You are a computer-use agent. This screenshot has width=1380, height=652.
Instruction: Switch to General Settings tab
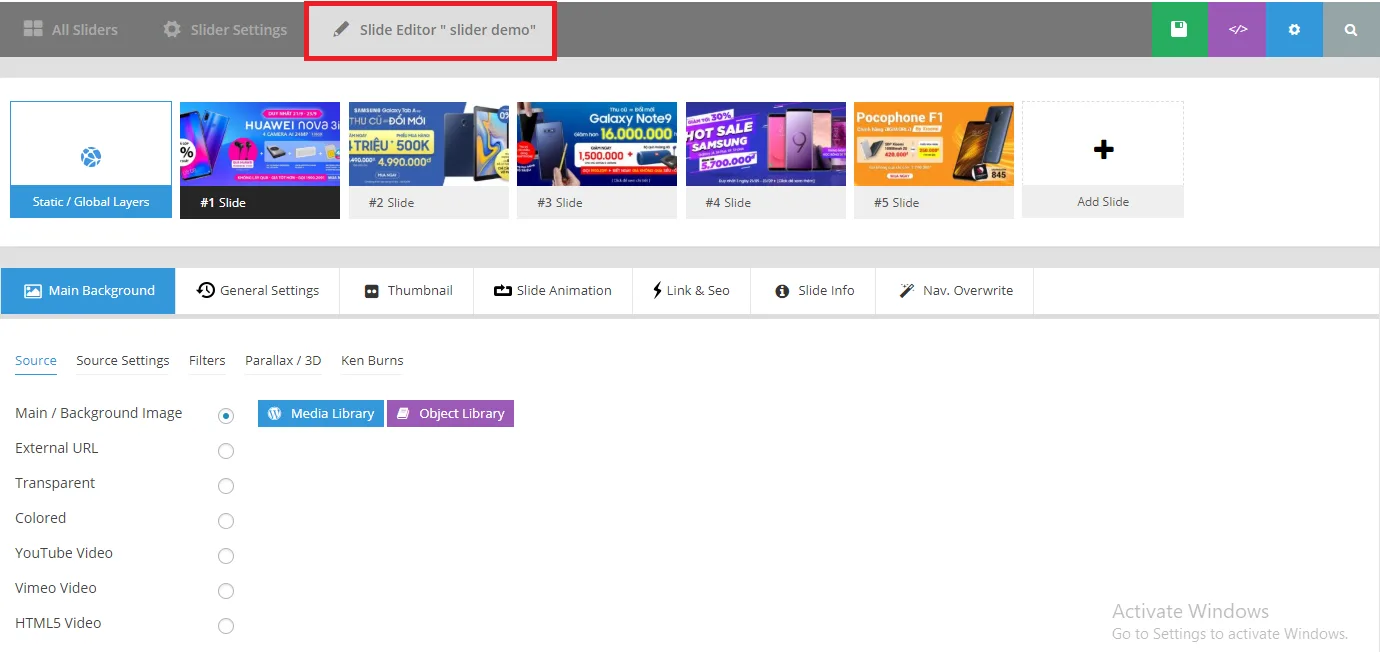(x=258, y=291)
